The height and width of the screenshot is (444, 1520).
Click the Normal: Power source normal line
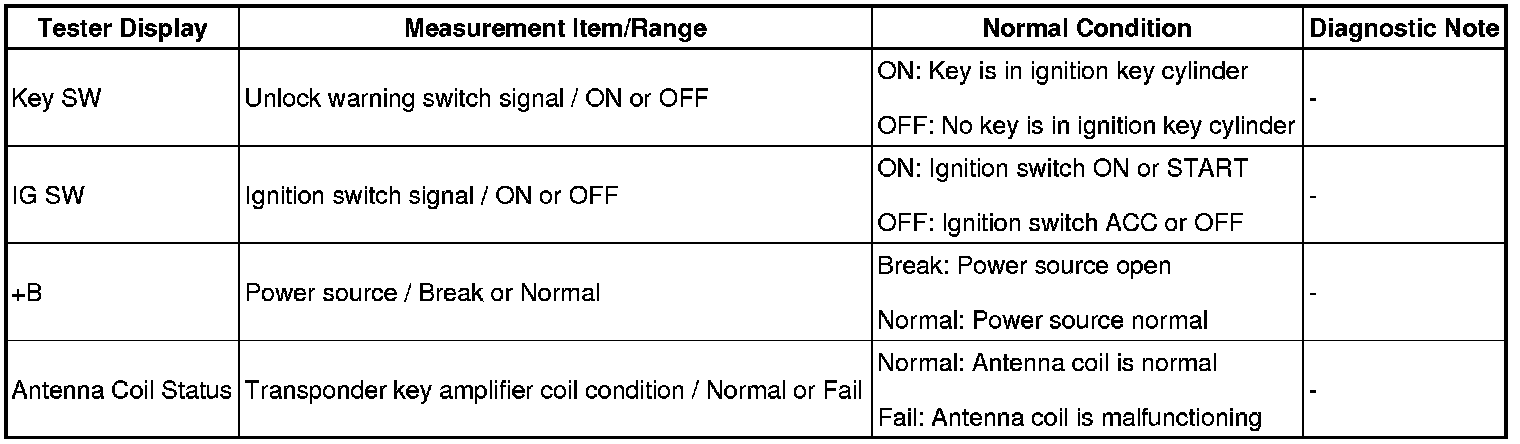[x=1043, y=320]
